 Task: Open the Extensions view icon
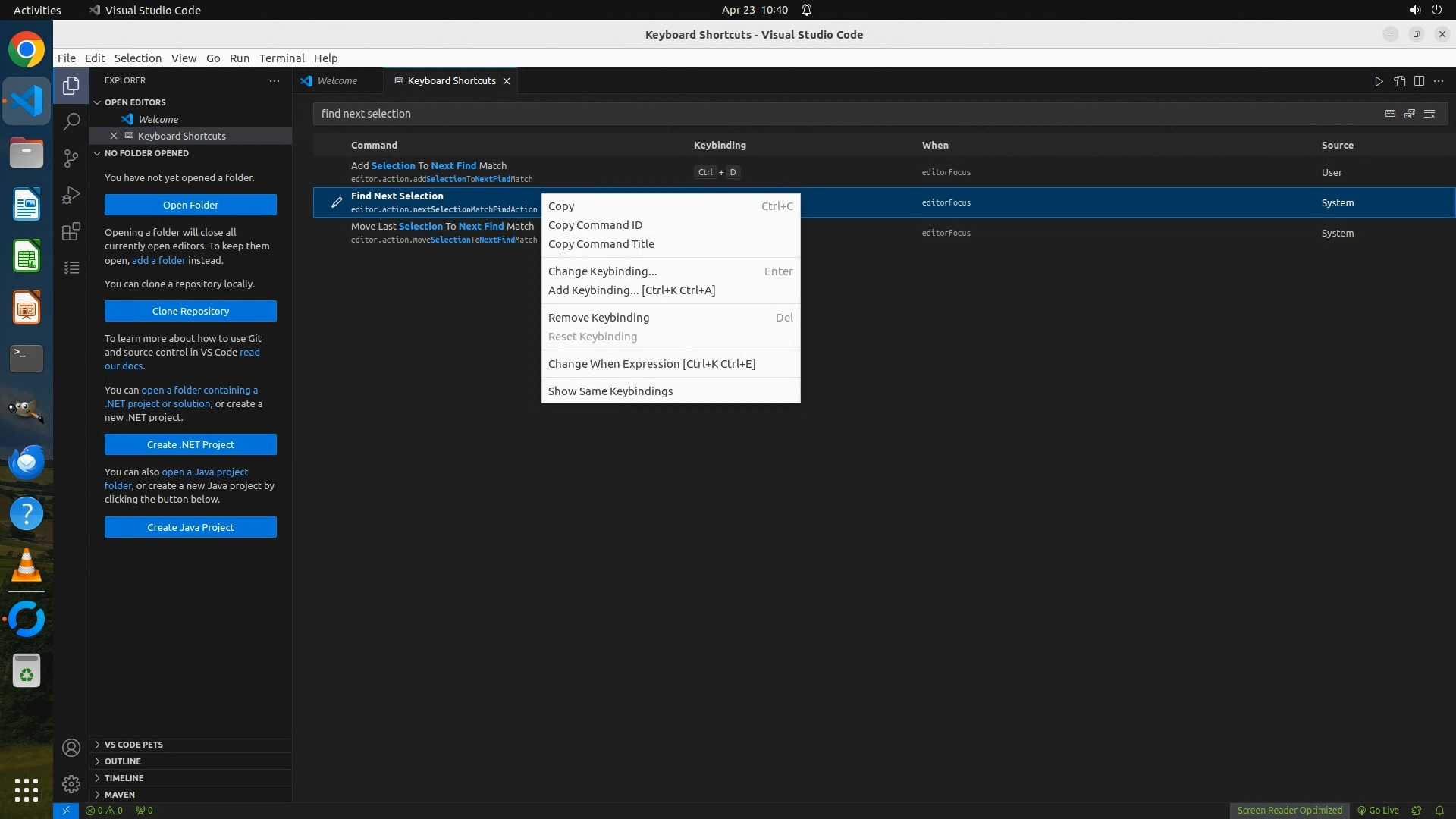point(71,231)
